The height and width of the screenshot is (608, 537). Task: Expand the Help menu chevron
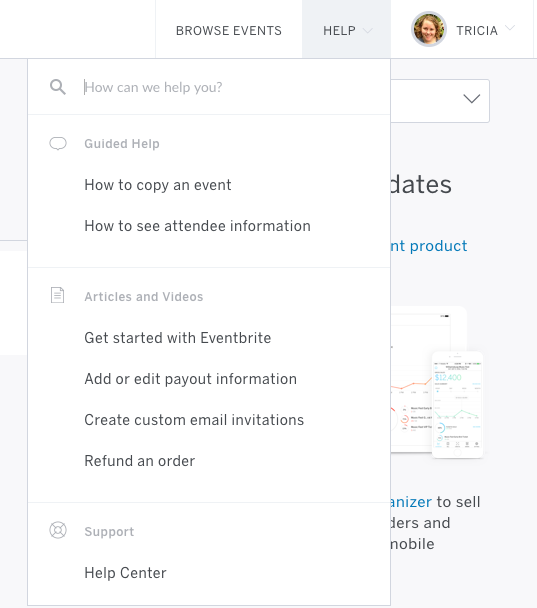pos(367,30)
